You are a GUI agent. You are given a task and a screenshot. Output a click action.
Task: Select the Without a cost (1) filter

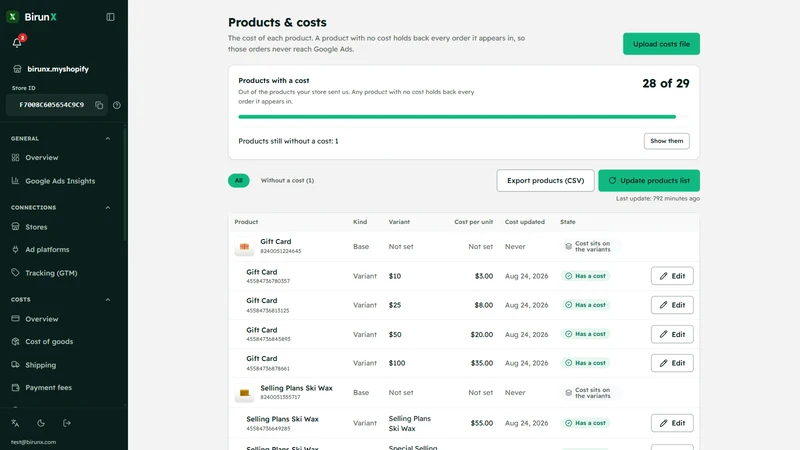(287, 181)
